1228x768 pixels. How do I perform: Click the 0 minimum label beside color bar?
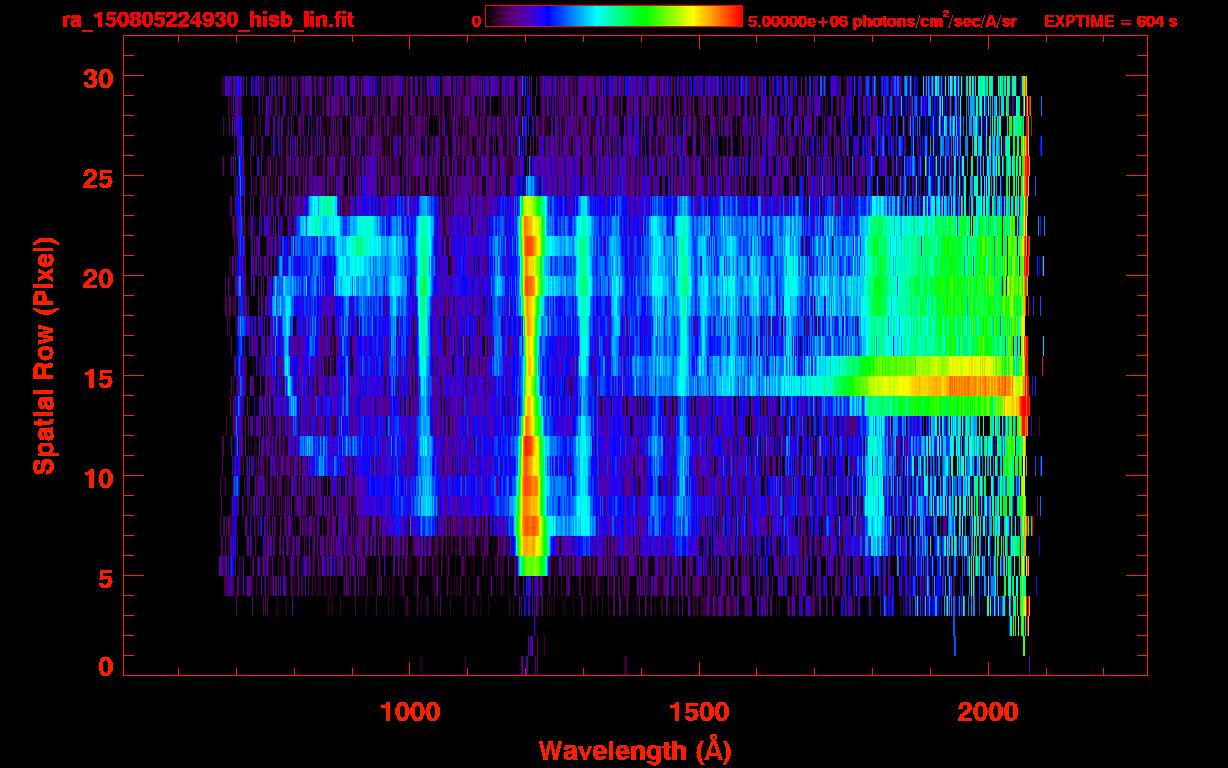(x=476, y=21)
